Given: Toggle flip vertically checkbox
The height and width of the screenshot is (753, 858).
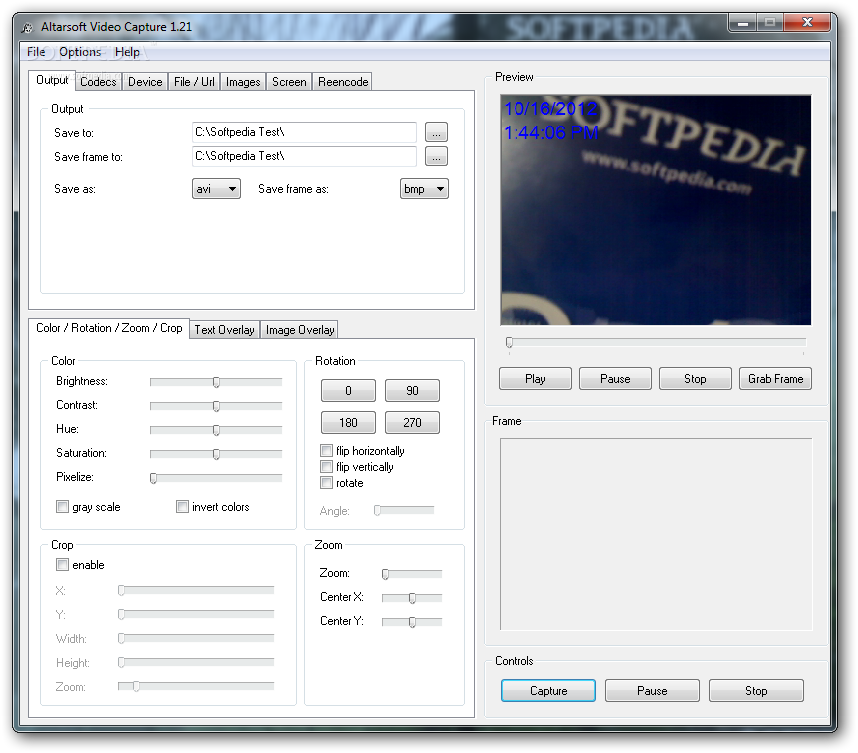Looking at the screenshot, I should point(327,467).
